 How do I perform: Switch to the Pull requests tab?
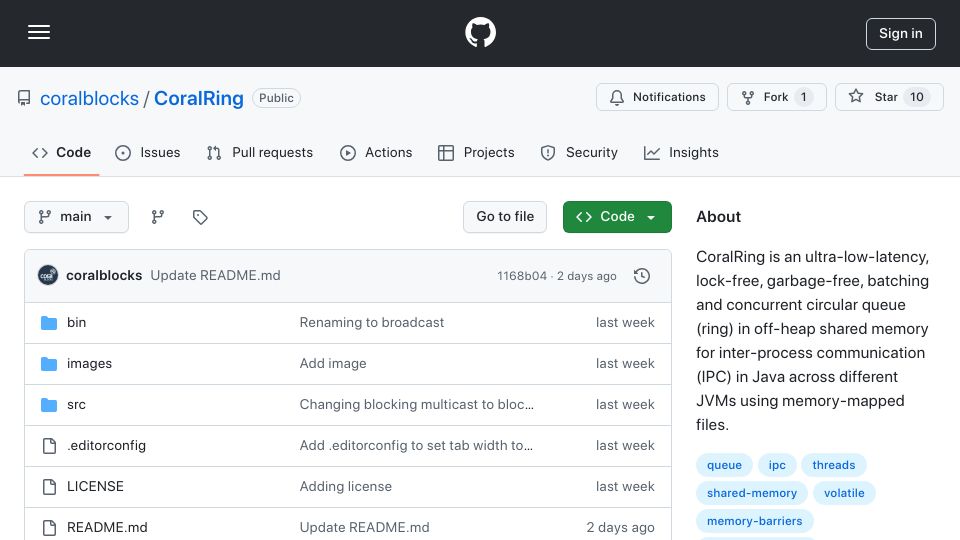260,152
